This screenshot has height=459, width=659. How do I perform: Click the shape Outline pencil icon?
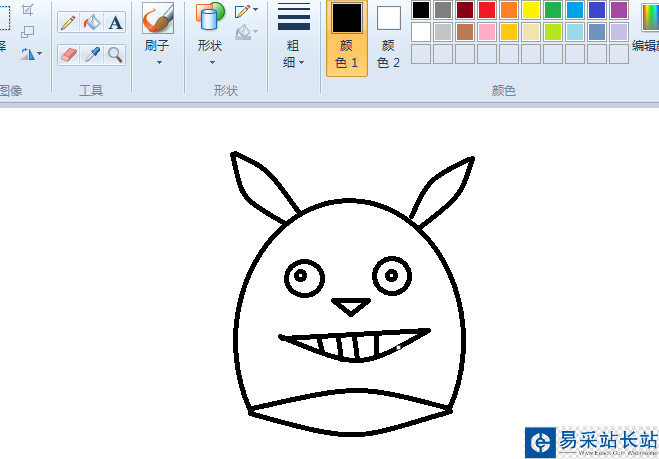click(x=243, y=11)
